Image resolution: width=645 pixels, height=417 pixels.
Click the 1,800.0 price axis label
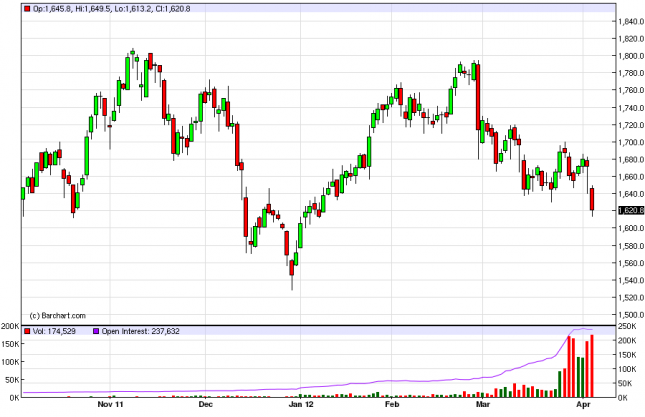tap(631, 56)
